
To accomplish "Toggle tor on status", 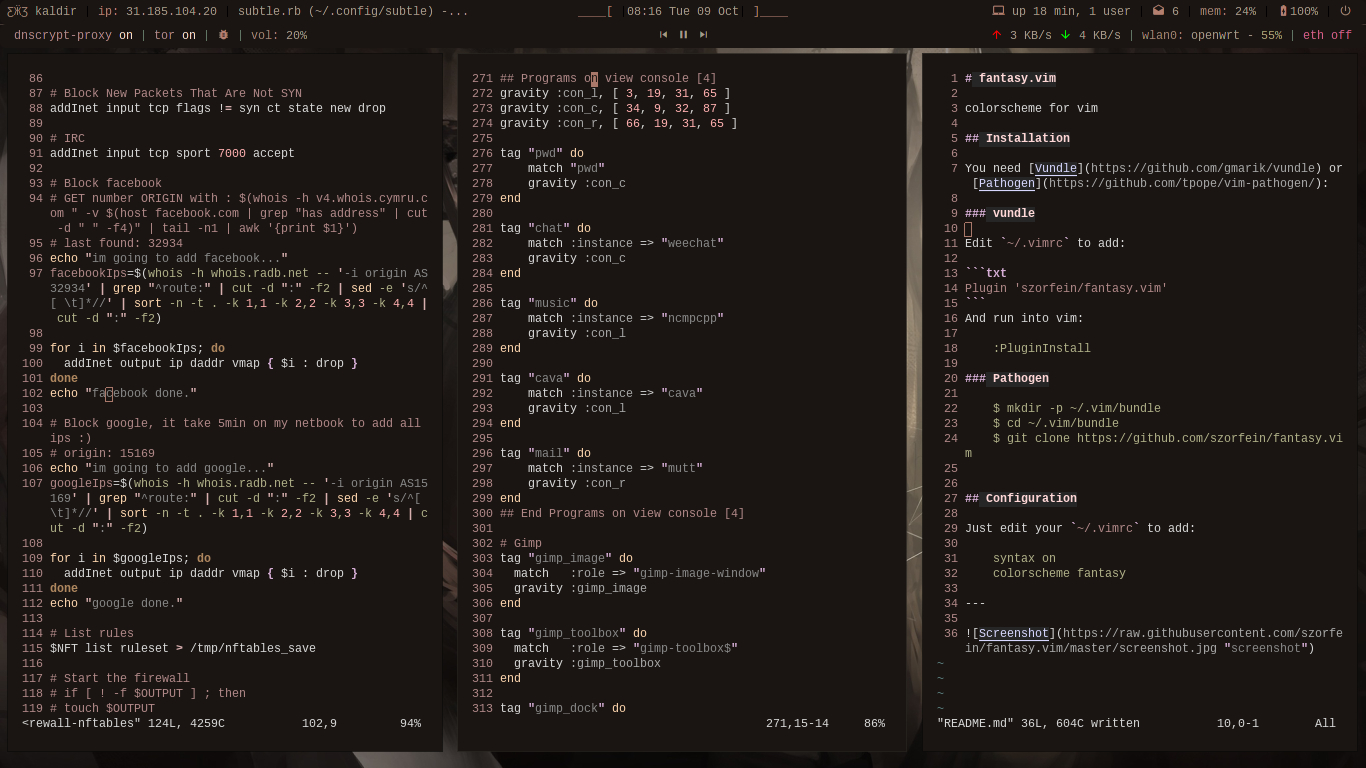I will (175, 35).
